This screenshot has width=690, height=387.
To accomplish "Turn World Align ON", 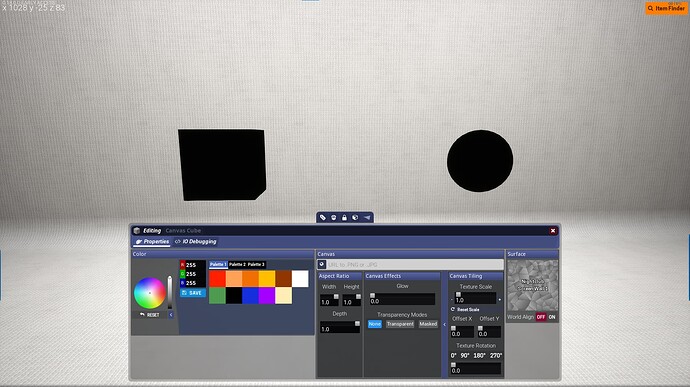I will point(552,317).
